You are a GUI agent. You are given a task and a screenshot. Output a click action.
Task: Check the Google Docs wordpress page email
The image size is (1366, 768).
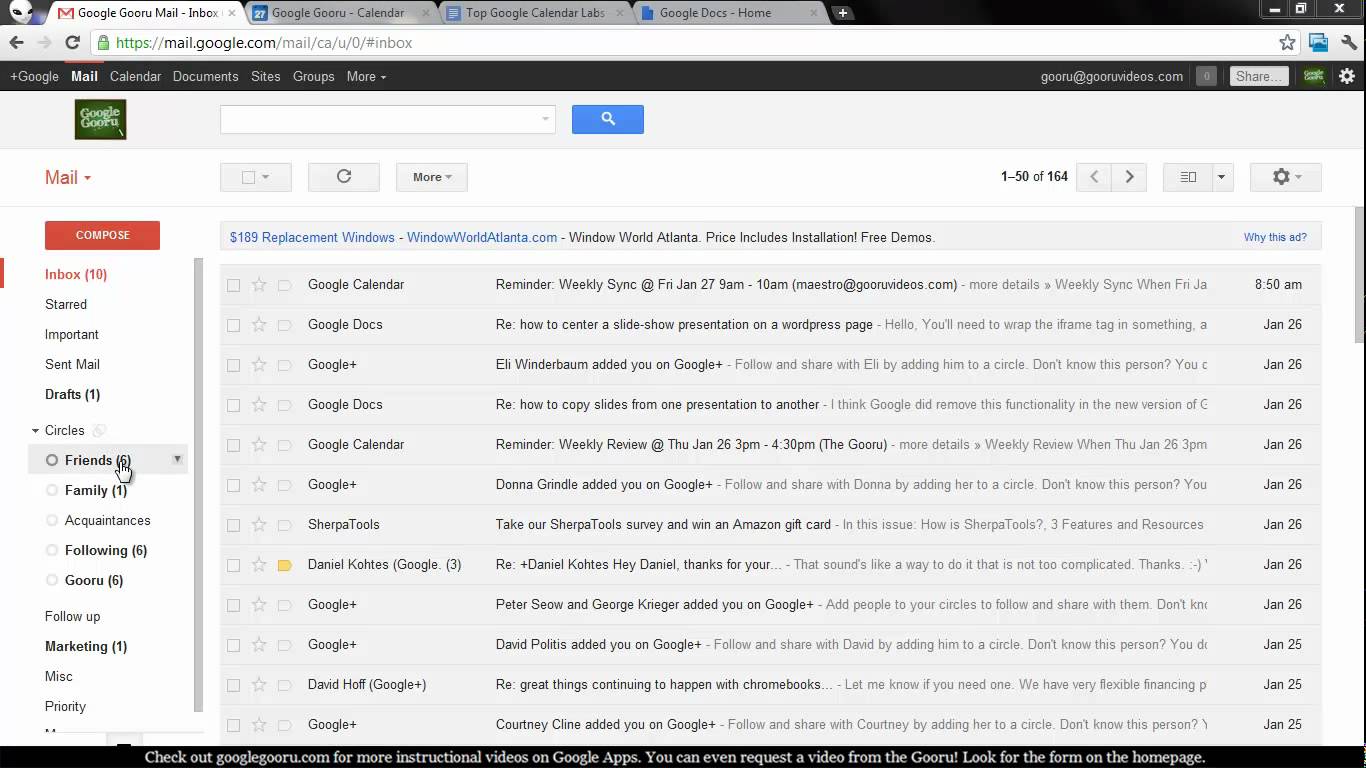pyautogui.click(x=233, y=325)
